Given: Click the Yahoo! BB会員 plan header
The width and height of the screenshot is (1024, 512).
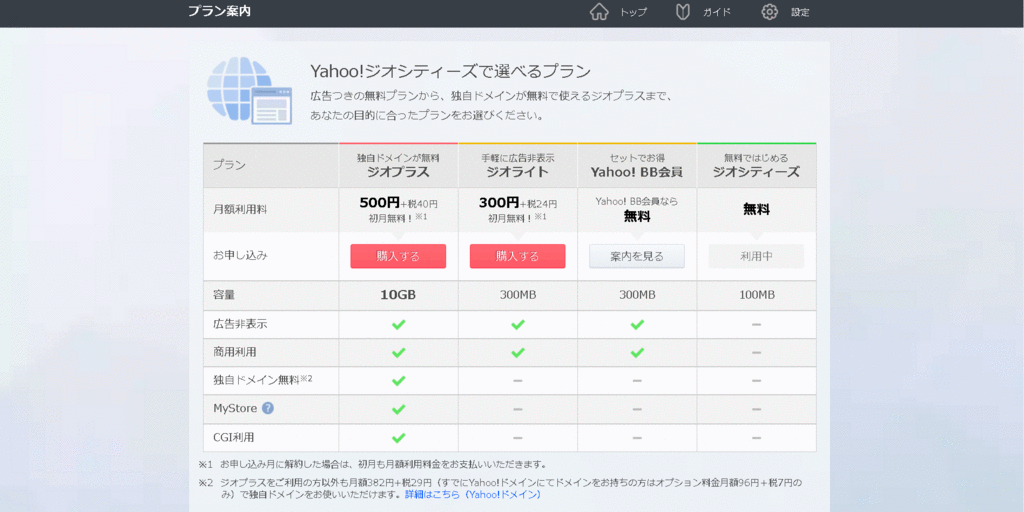Looking at the screenshot, I should tap(637, 166).
